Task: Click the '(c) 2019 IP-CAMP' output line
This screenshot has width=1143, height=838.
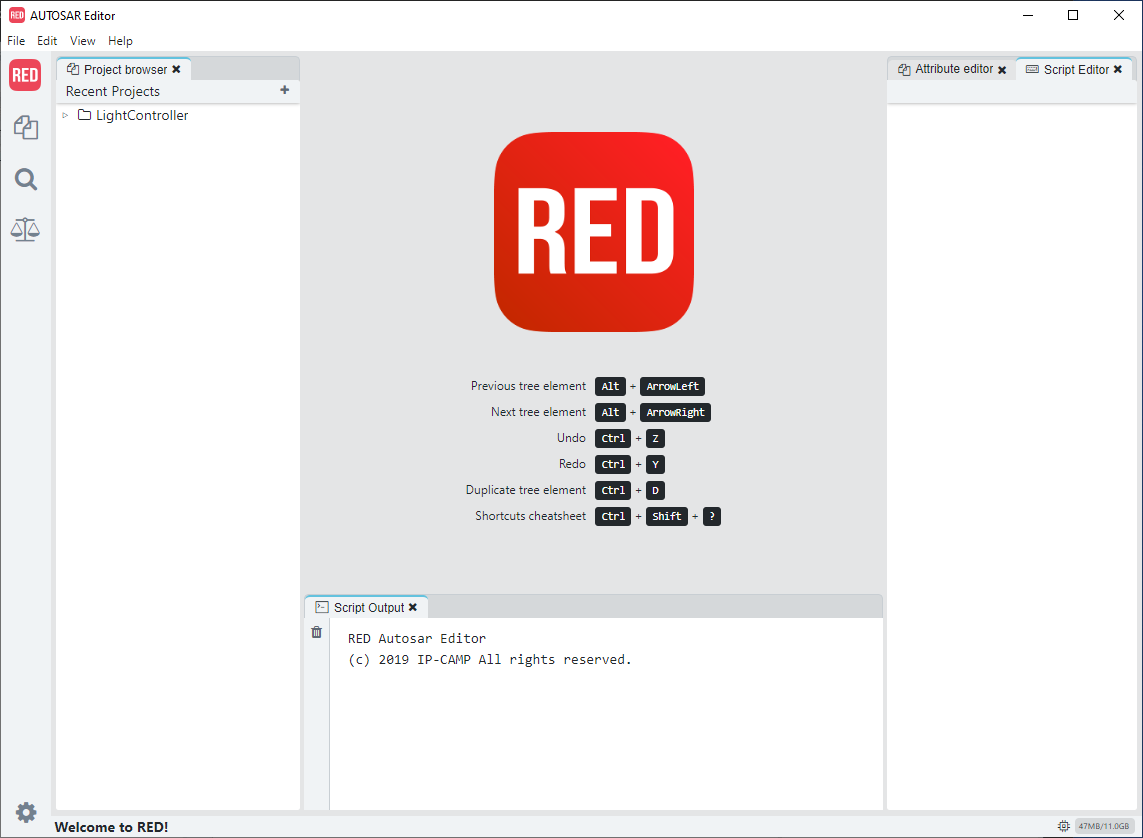Action: (489, 659)
